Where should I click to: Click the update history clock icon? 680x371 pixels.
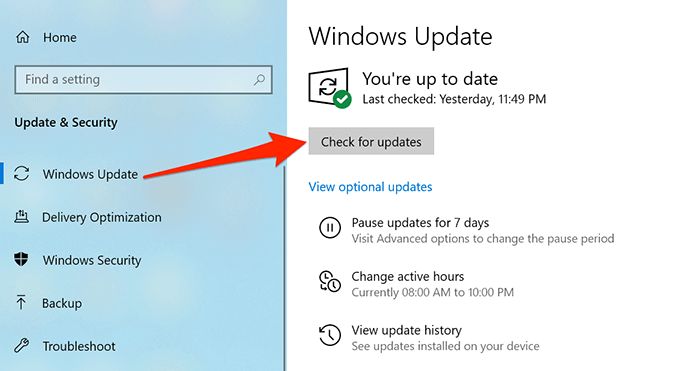(x=330, y=335)
